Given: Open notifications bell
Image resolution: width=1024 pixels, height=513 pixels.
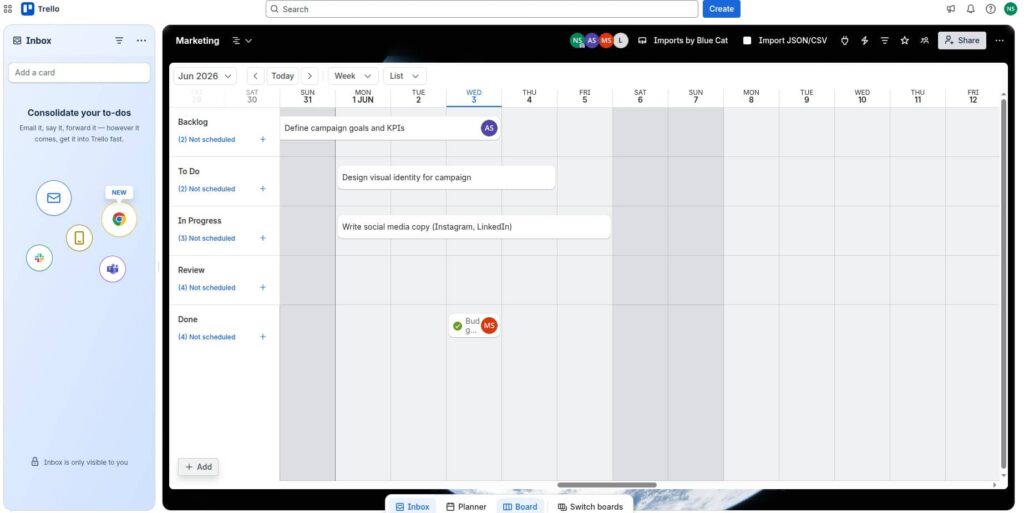Looking at the screenshot, I should [x=970, y=9].
